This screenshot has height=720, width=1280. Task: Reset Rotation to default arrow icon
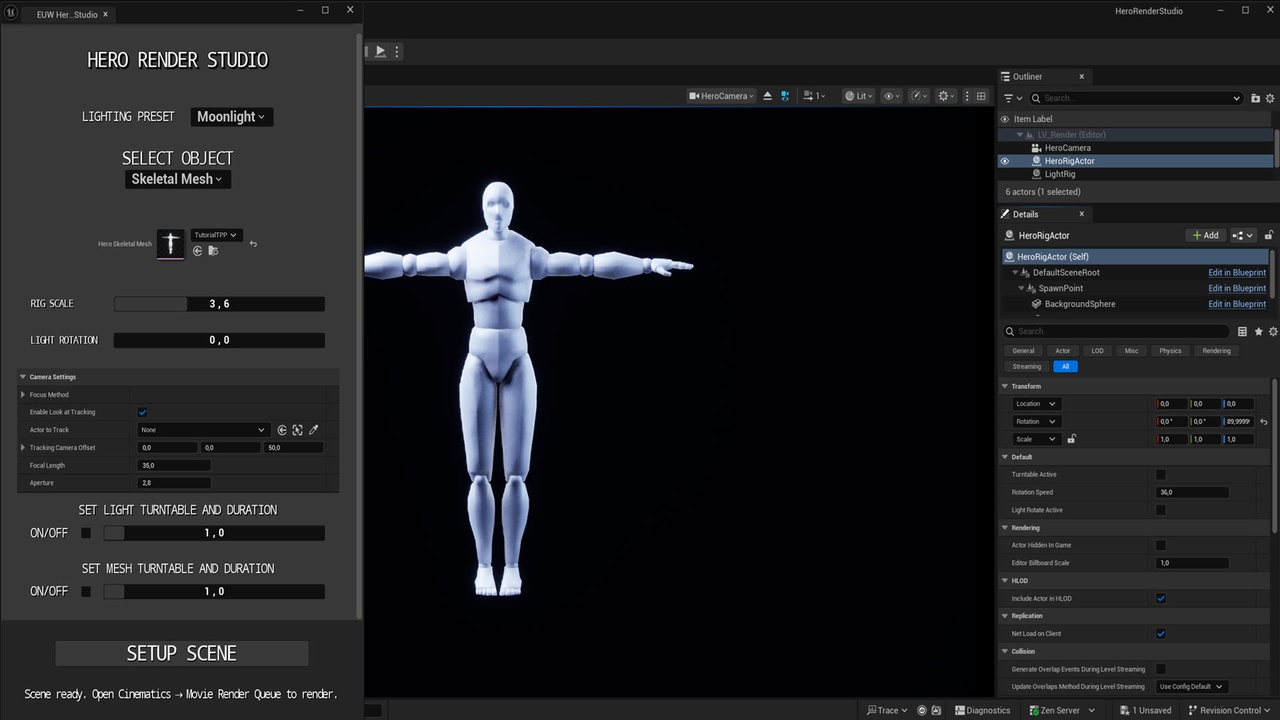tap(1264, 422)
